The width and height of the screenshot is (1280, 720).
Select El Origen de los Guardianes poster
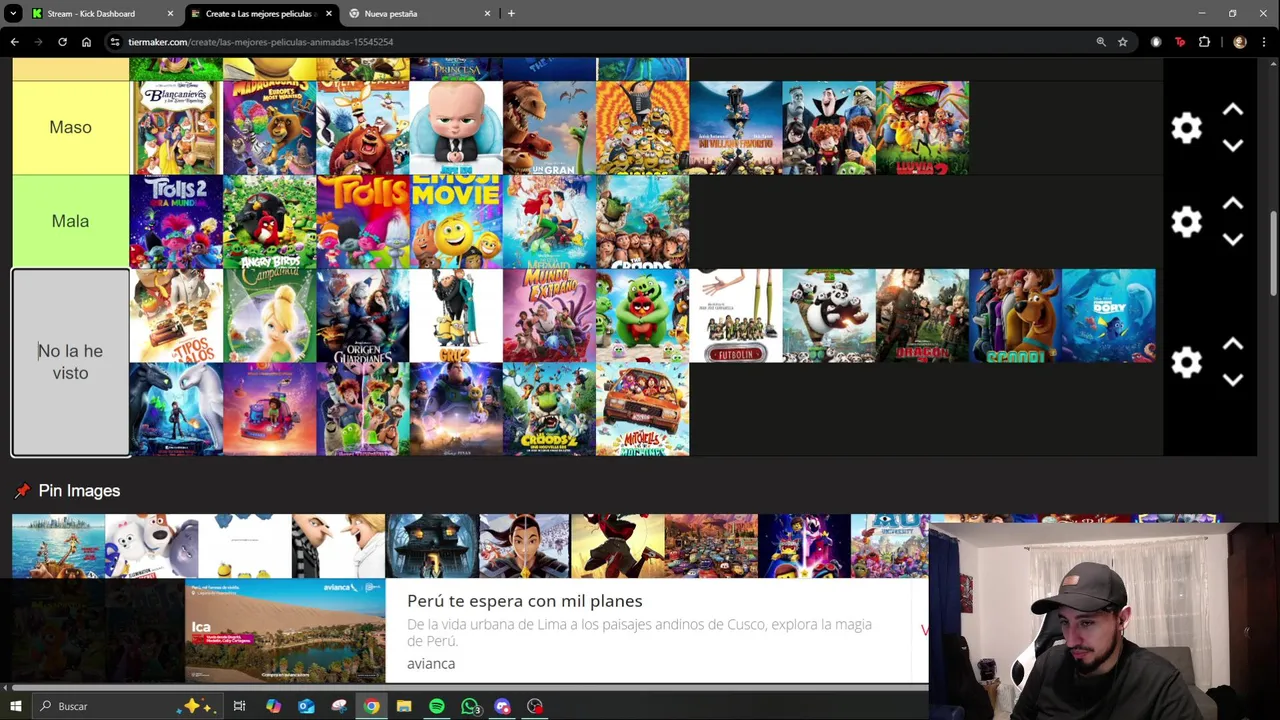coord(362,315)
